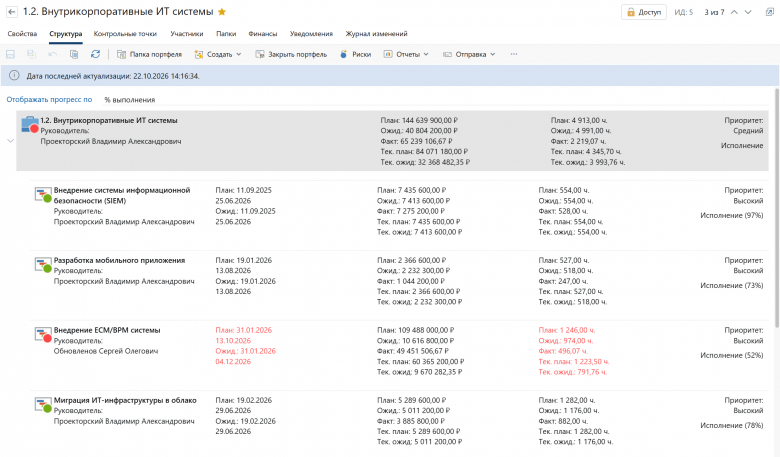Open the Отправка dropdown
The image size is (780, 457).
click(469, 54)
